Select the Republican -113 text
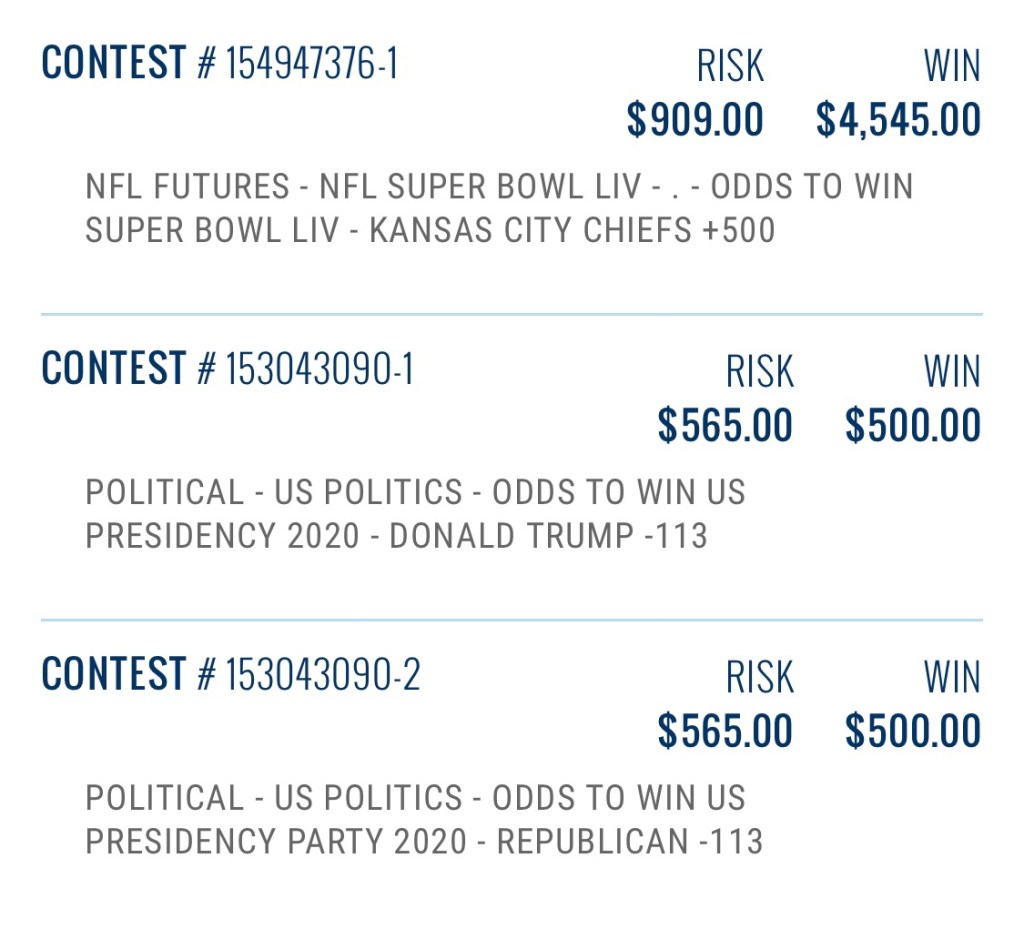The height and width of the screenshot is (929, 1024). click(x=630, y=842)
